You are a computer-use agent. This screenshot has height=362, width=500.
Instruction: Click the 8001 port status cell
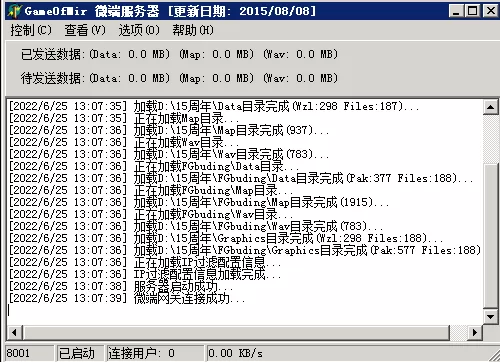[29, 353]
